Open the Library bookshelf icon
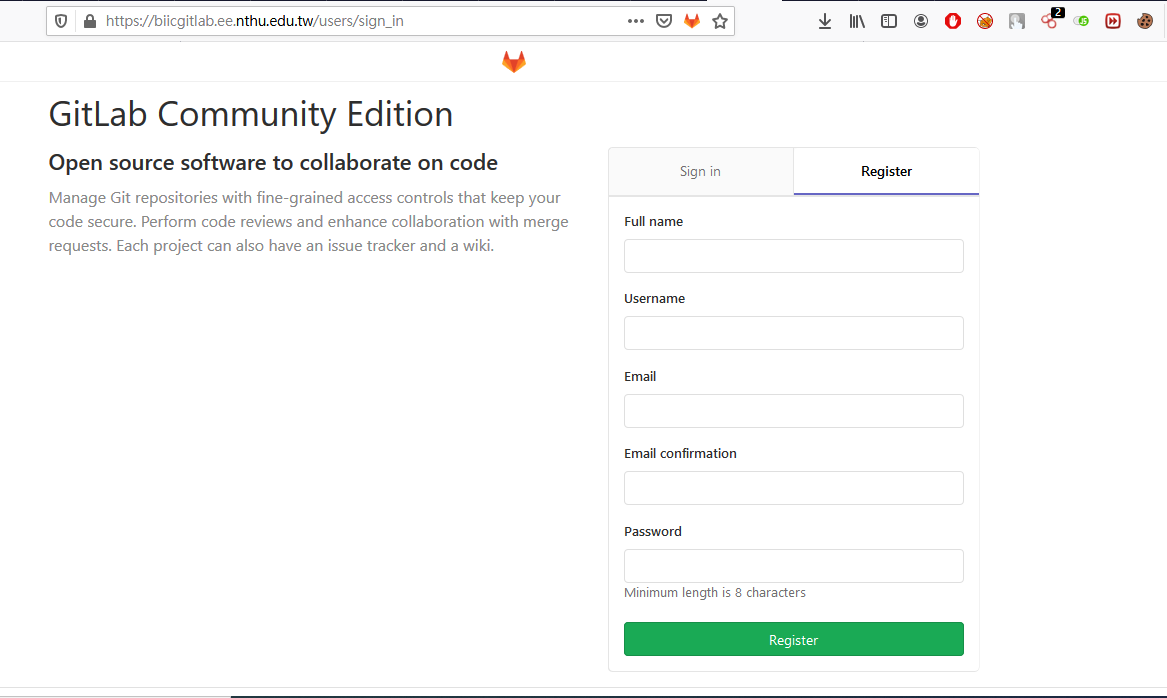Viewport: 1167px width, 698px height. tap(857, 21)
